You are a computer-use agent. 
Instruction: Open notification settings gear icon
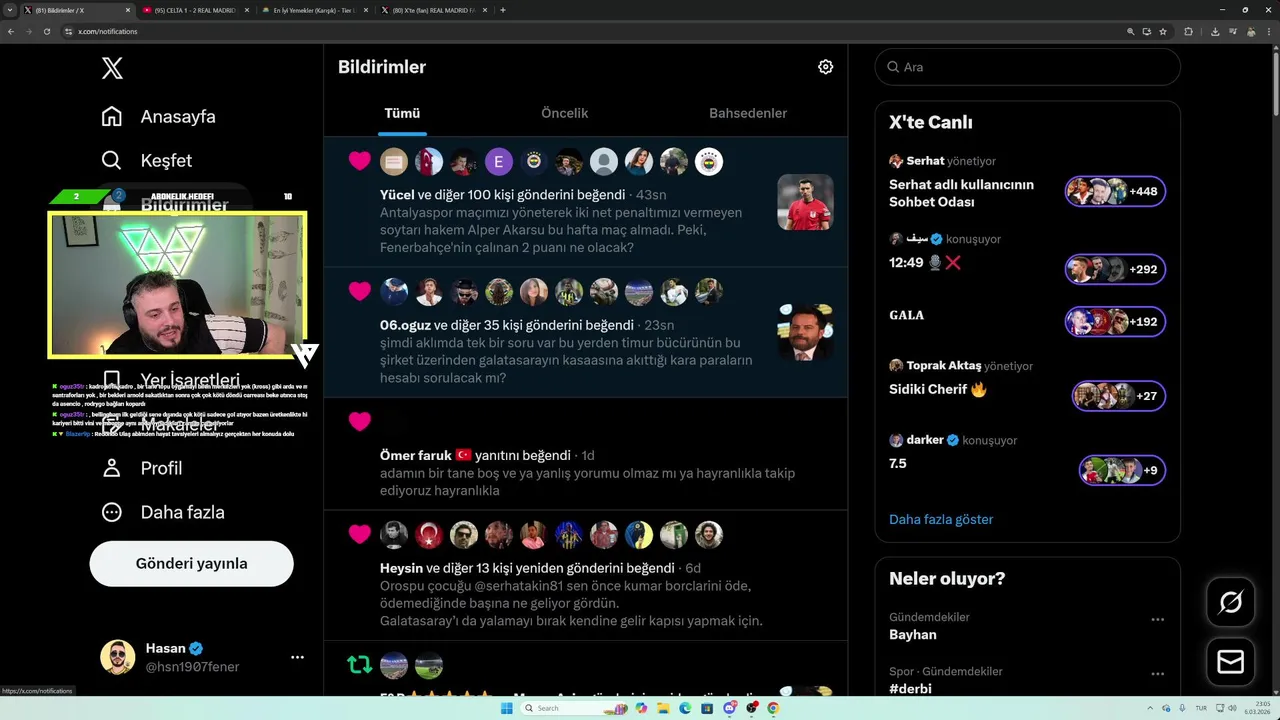click(825, 67)
